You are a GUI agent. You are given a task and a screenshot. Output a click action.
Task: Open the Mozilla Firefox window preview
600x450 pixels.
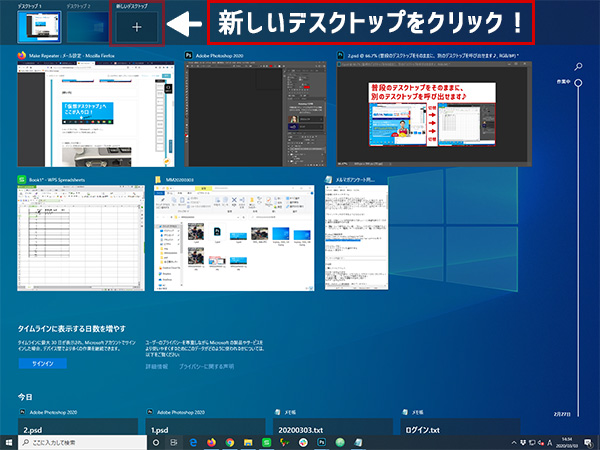coord(96,114)
